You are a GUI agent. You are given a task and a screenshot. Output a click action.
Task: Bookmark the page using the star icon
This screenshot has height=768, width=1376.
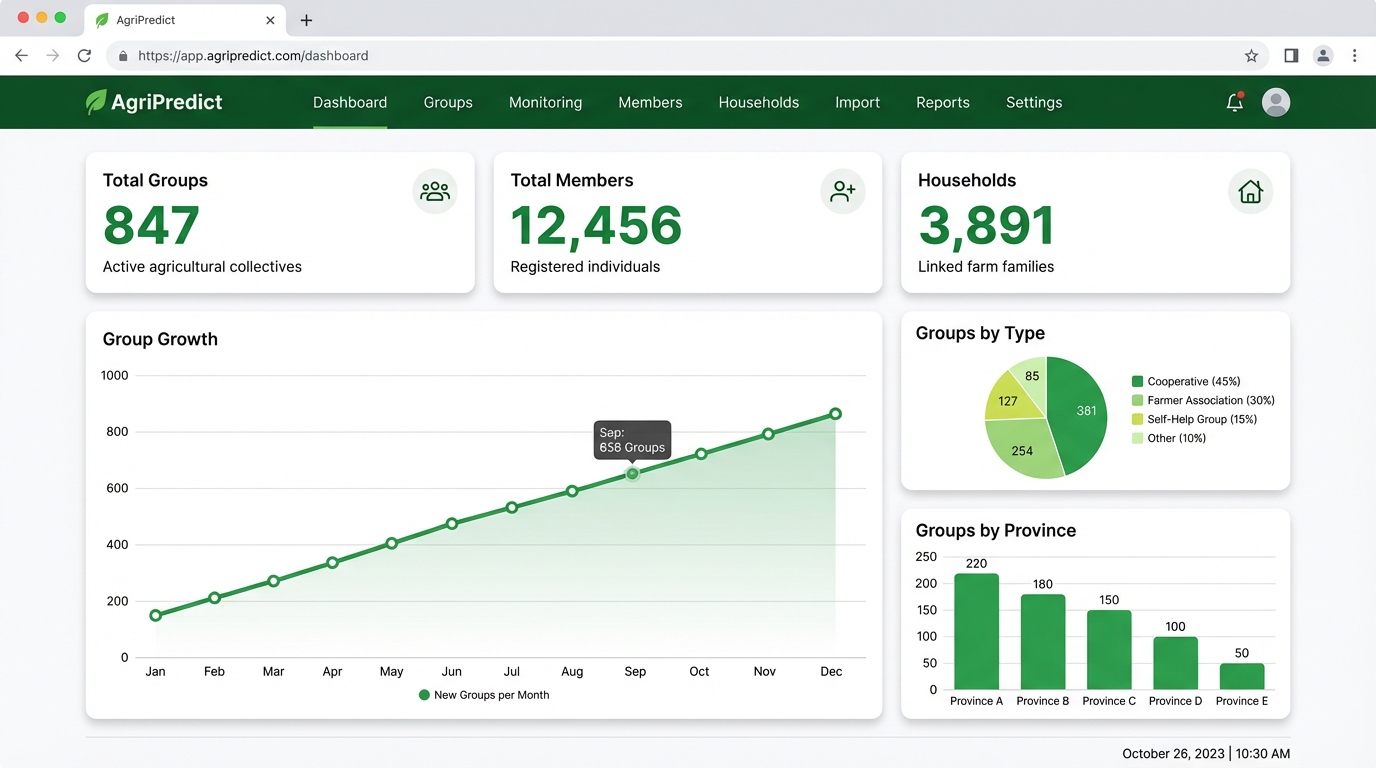pos(1252,56)
